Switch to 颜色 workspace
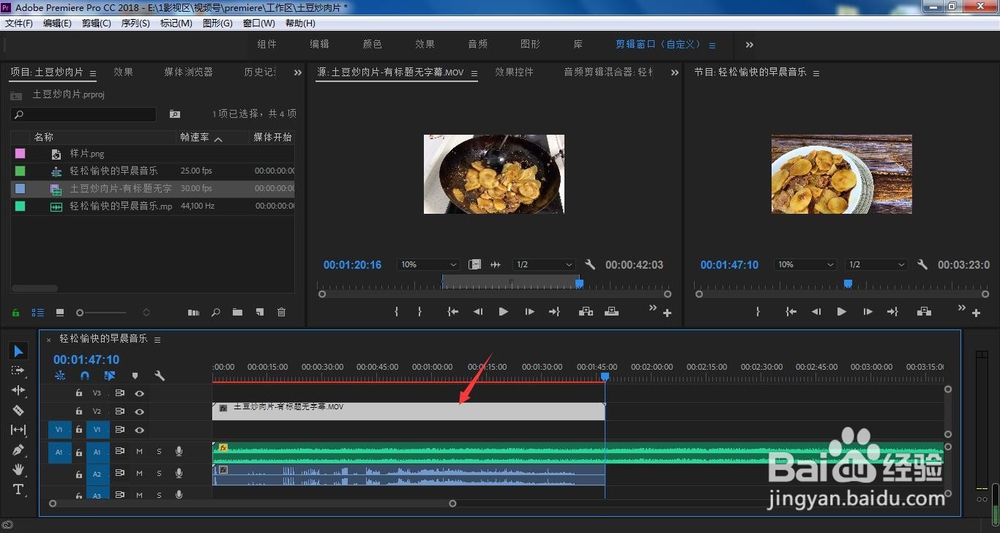This screenshot has height=533, width=1000. click(372, 44)
